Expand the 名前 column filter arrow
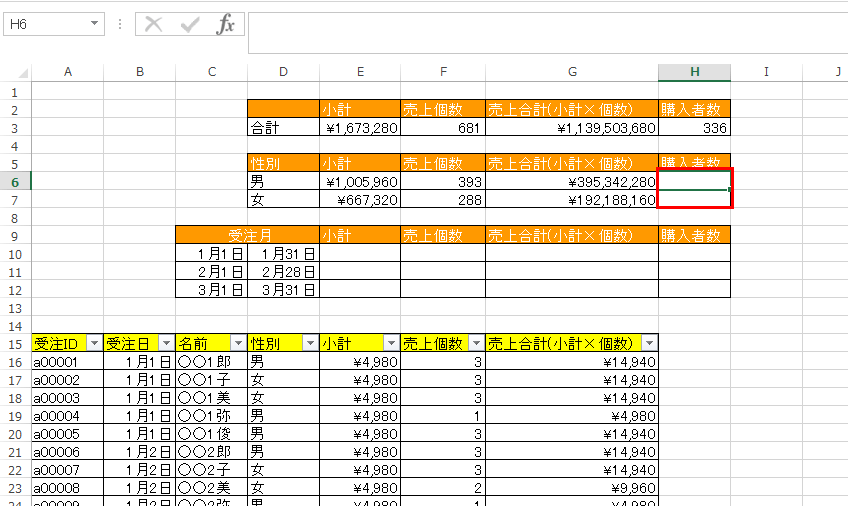 [x=238, y=343]
